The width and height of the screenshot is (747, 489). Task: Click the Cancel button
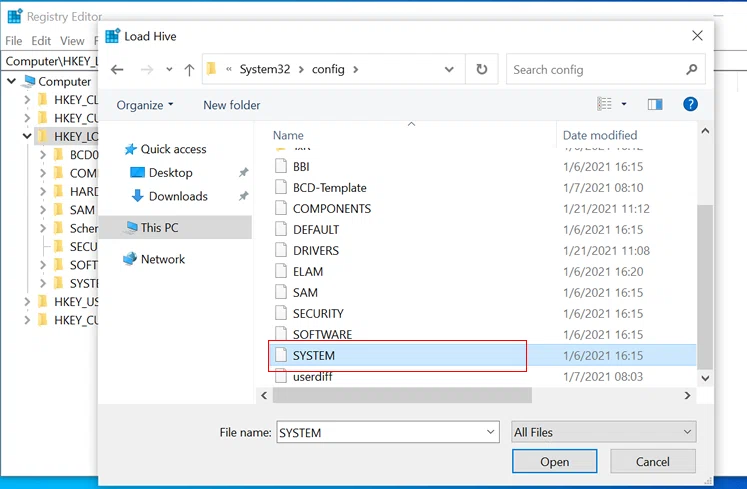click(653, 461)
